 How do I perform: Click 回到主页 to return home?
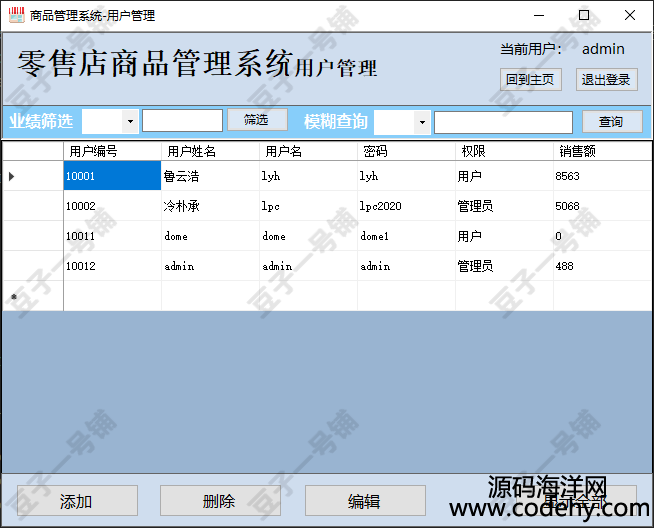click(x=531, y=79)
